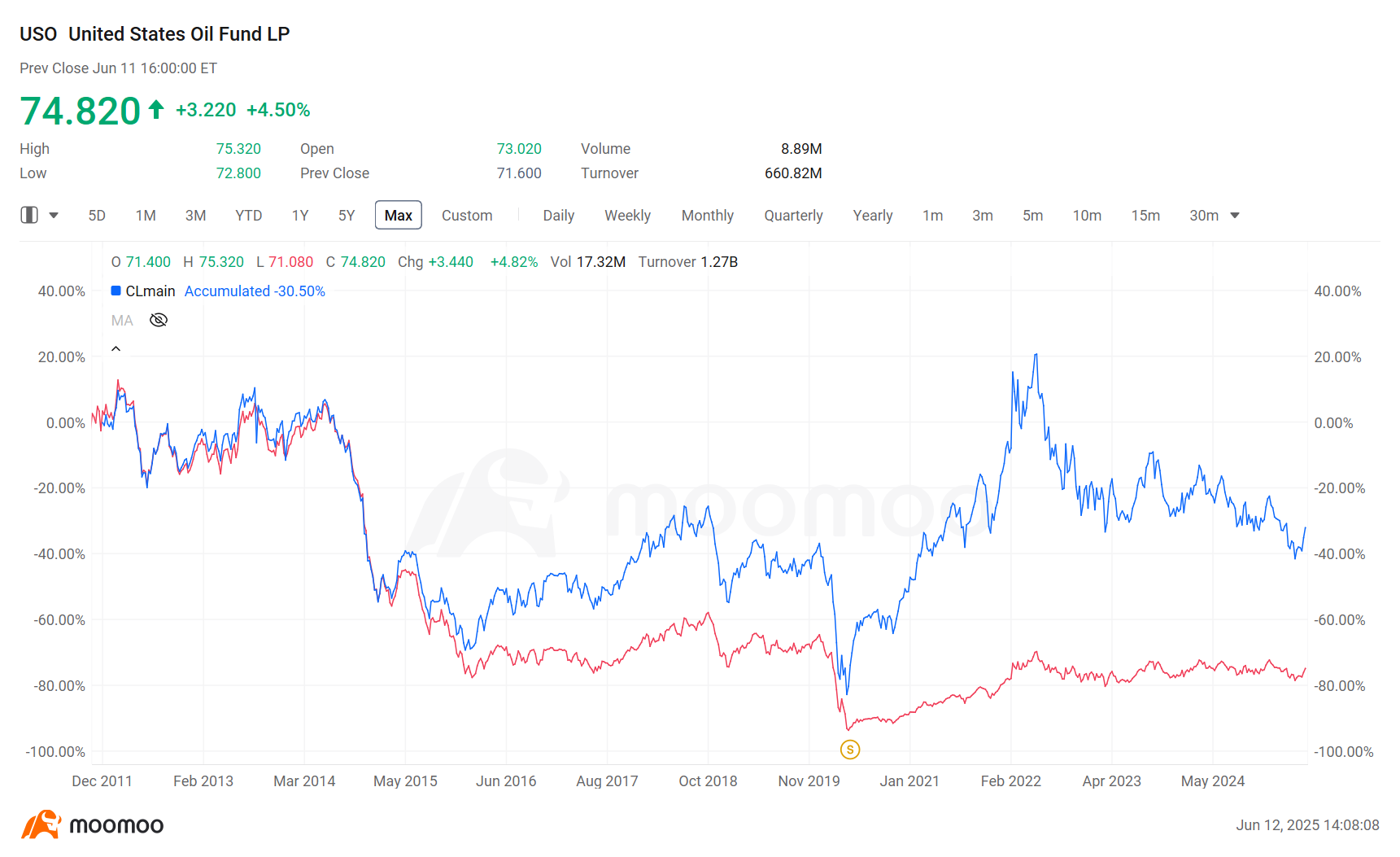
Task: Expand more intervals dropdown arrow after 30m
Action: coord(1235,216)
